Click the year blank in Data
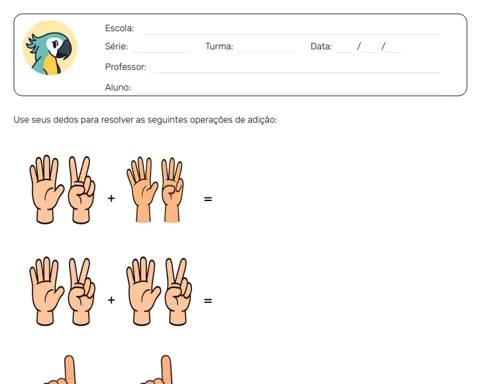The height and width of the screenshot is (384, 480). pos(394,52)
